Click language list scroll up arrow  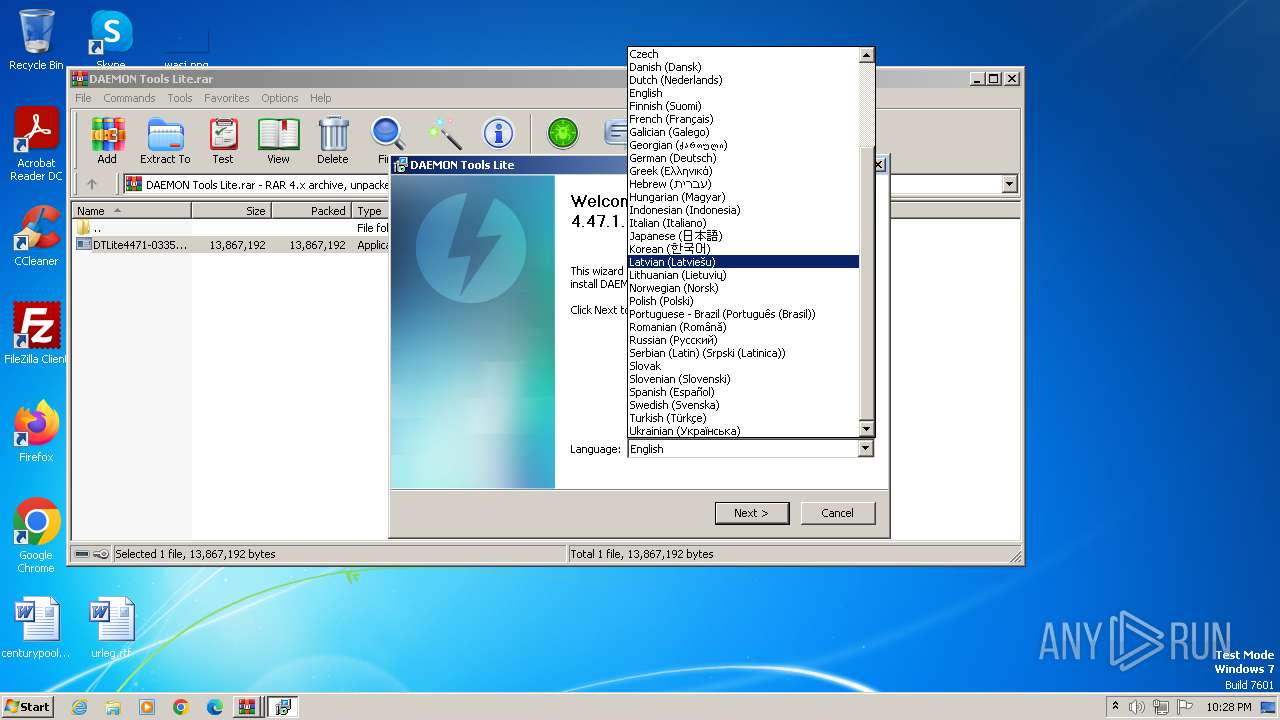867,55
